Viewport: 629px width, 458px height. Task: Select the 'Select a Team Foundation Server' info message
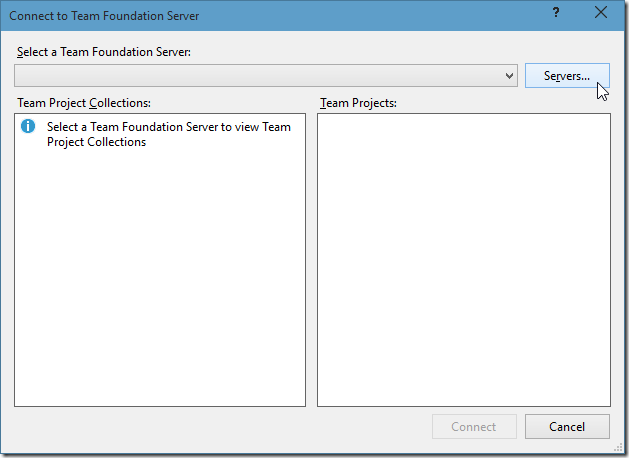point(168,134)
